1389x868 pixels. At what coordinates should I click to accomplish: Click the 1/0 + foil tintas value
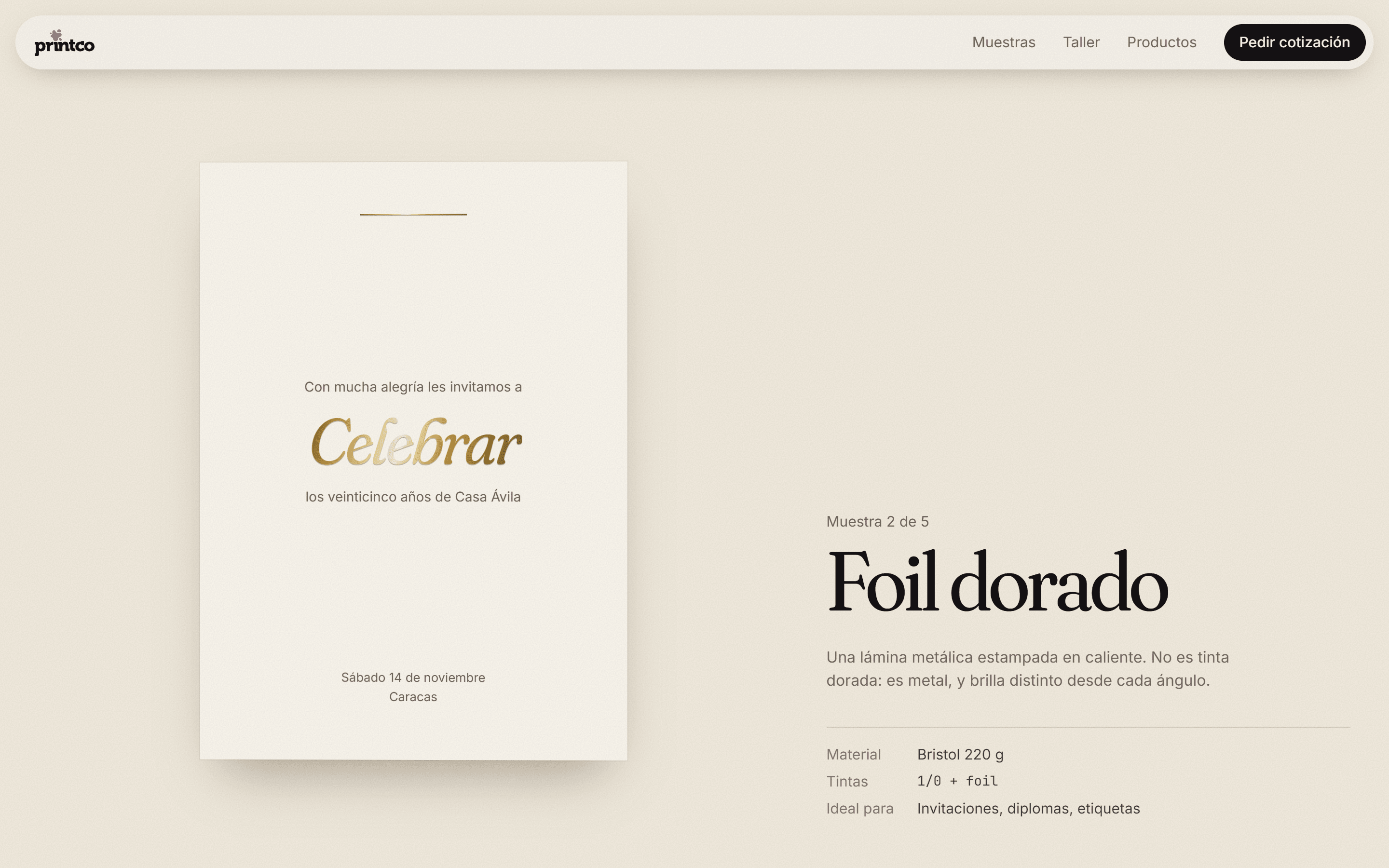pos(957,781)
